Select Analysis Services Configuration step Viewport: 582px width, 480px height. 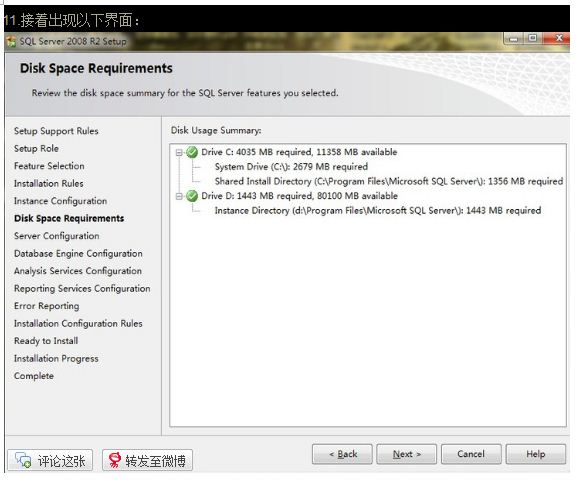[x=78, y=271]
